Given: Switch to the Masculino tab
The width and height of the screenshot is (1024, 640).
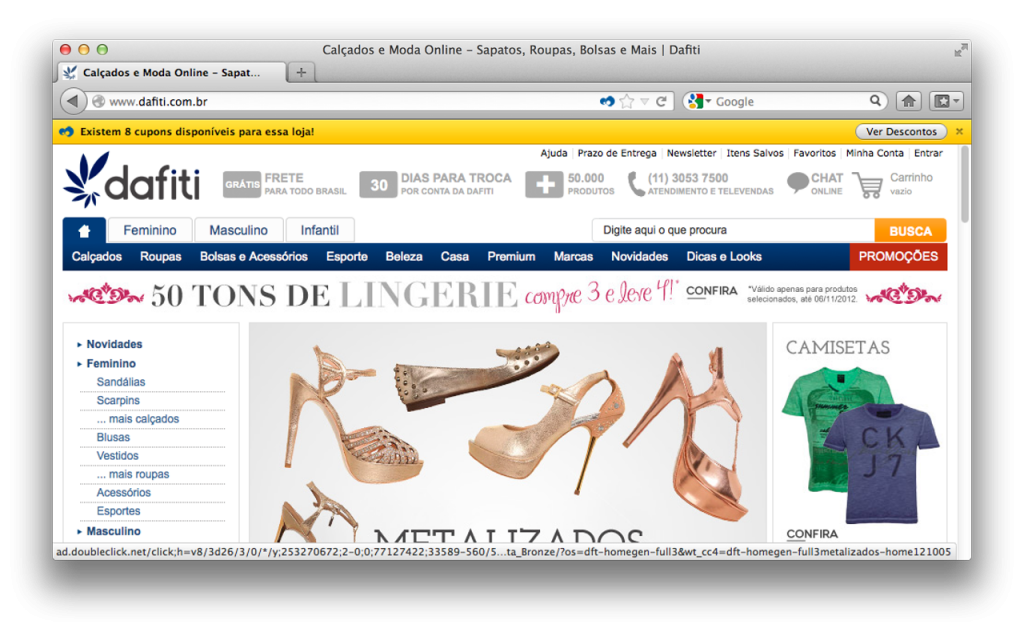Looking at the screenshot, I should tap(238, 231).
